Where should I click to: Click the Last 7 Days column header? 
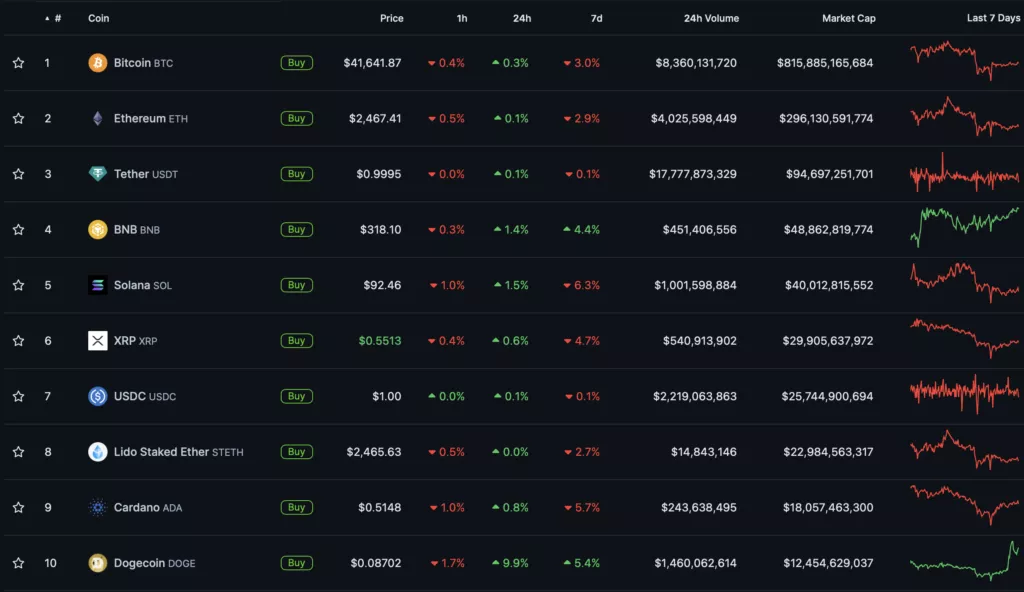tap(993, 18)
